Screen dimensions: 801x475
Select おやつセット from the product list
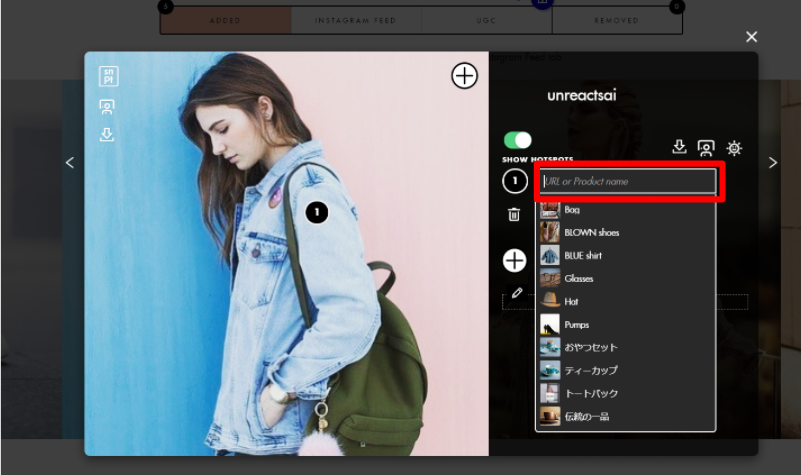pos(625,347)
